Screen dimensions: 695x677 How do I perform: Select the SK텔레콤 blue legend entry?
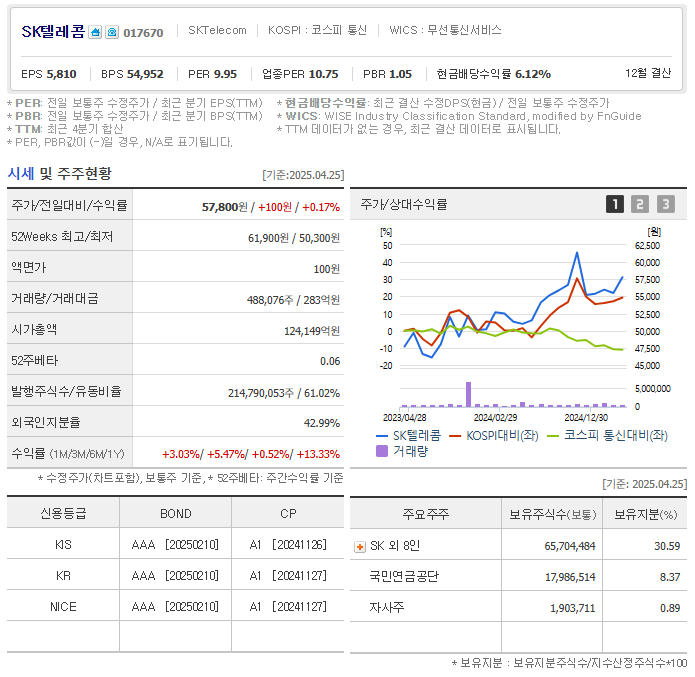point(408,436)
